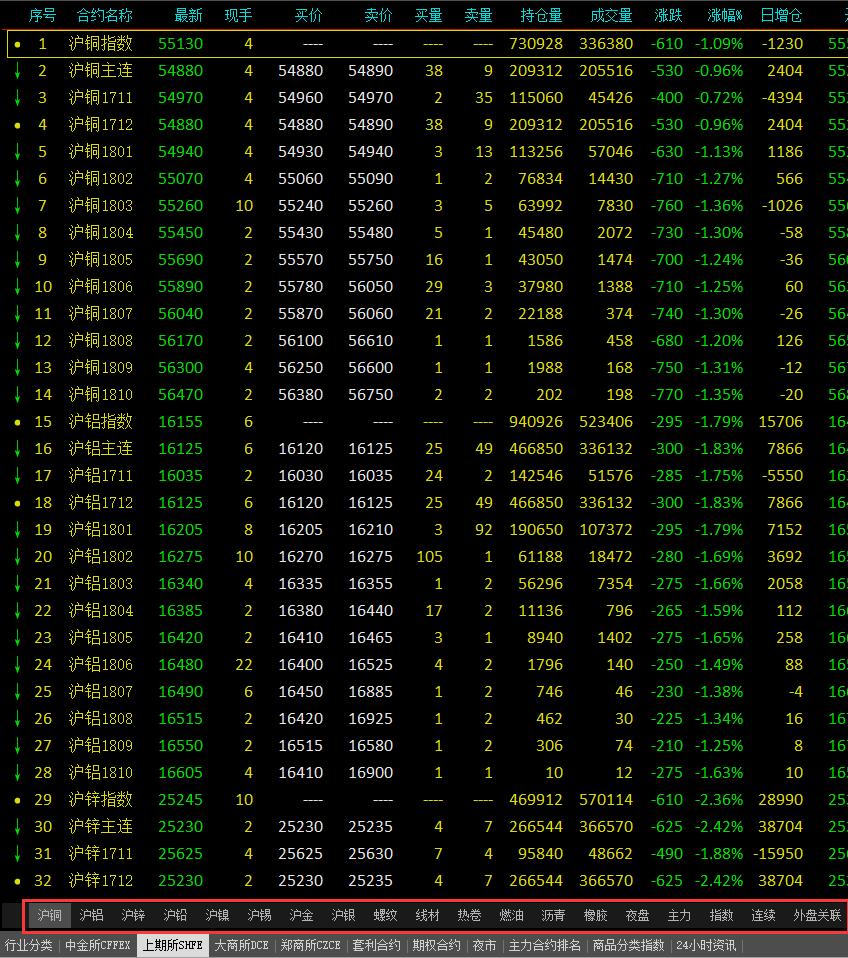
Task: Select the 沪铝主连 contract row
Action: tap(100, 449)
